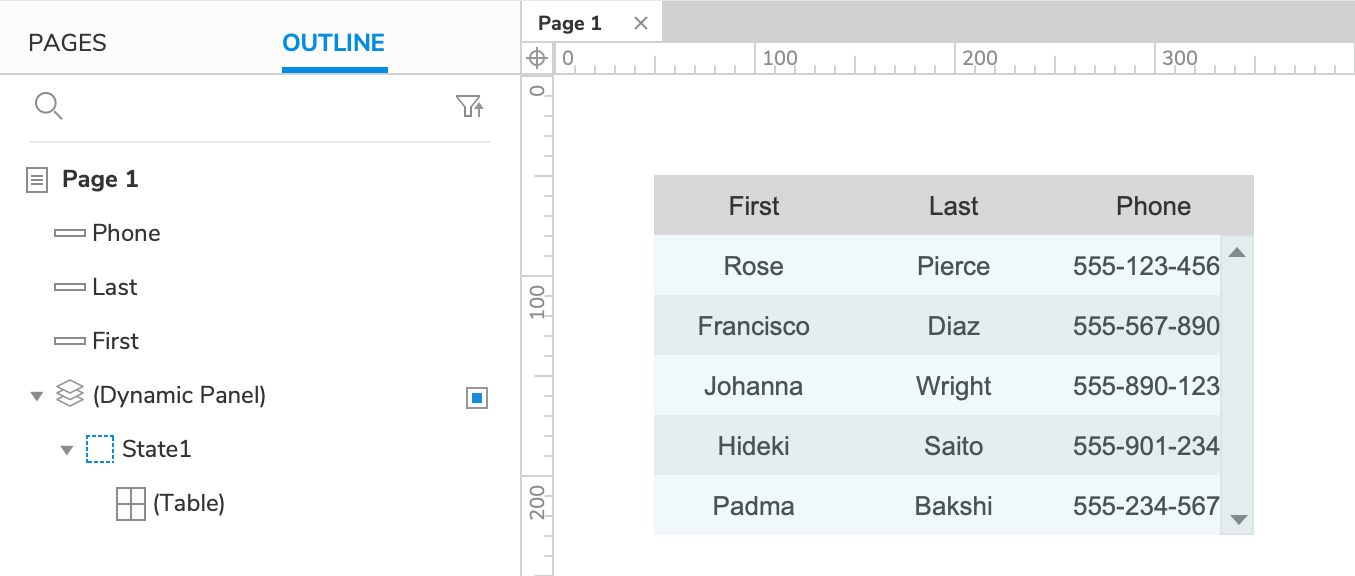Select the Dynamic Panel layers icon
Viewport: 1355px width, 576px height.
pyautogui.click(x=69, y=394)
